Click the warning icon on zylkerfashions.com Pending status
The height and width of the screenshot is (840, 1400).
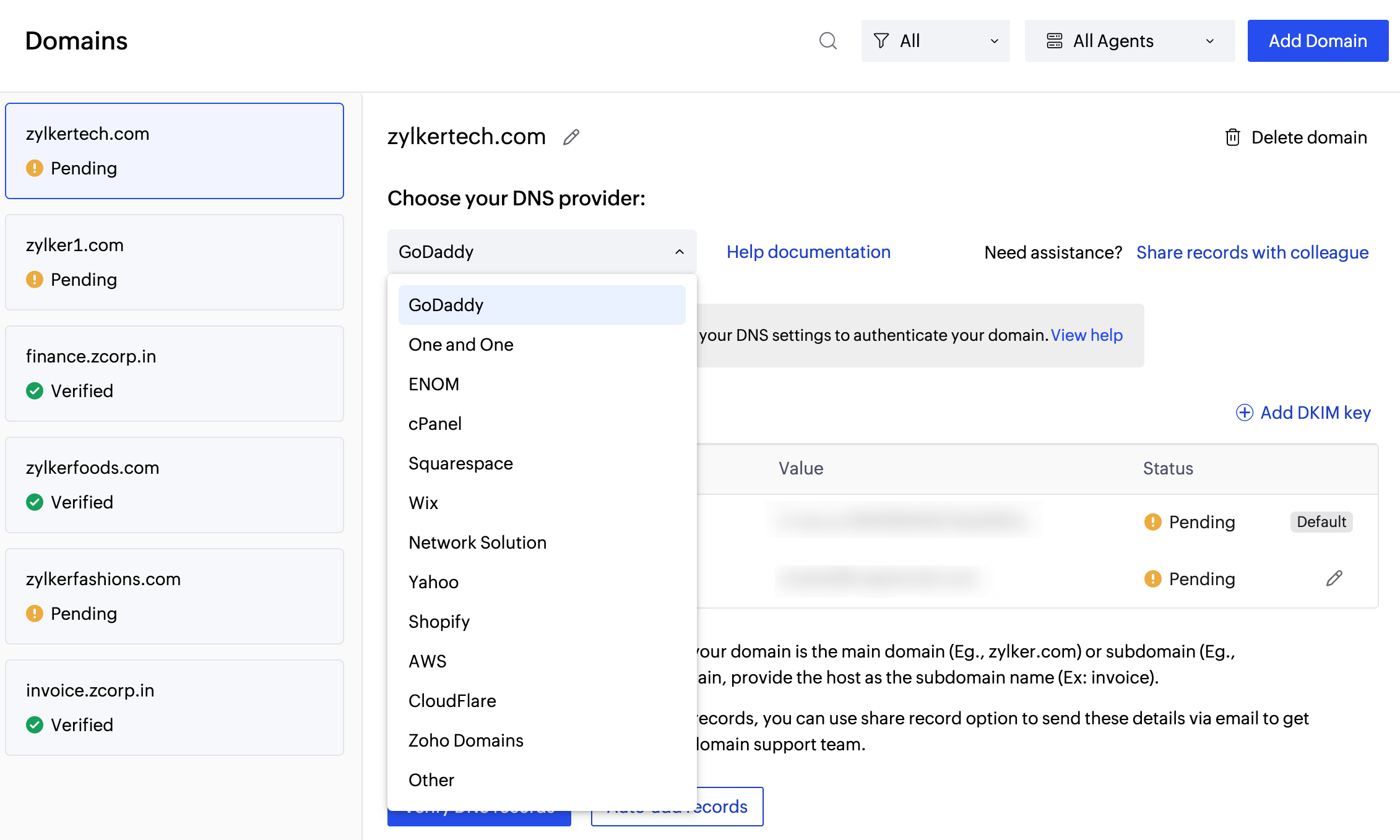tap(35, 614)
